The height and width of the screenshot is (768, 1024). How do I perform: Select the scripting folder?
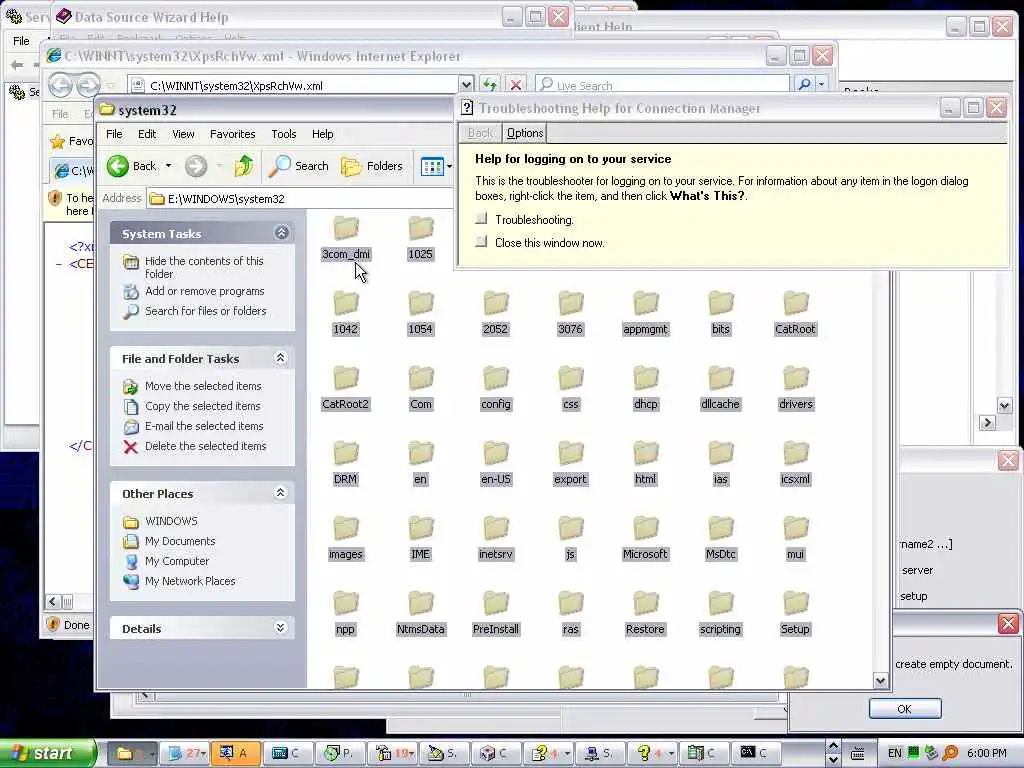[720, 615]
